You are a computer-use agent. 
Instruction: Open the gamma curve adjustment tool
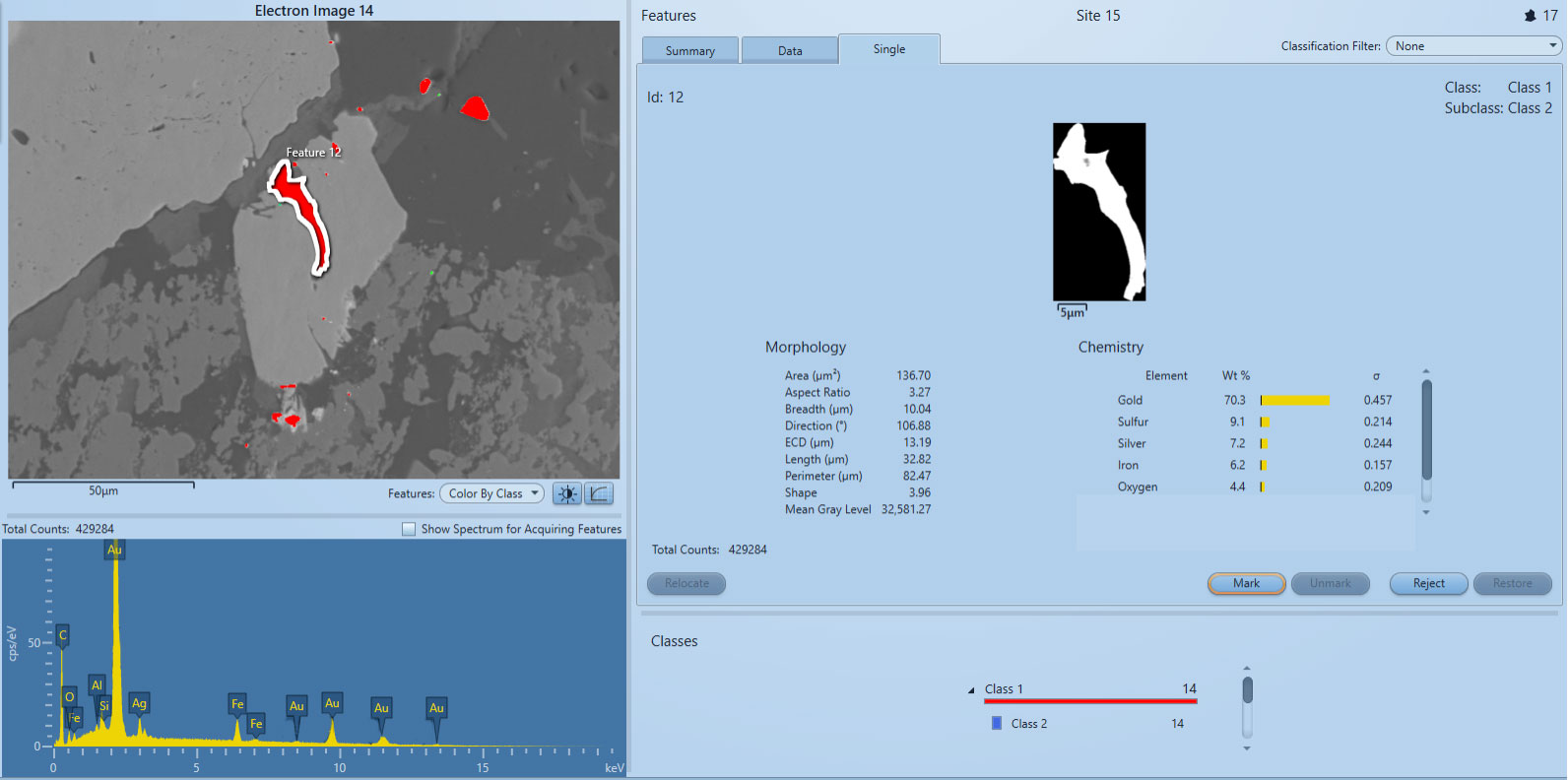click(599, 493)
